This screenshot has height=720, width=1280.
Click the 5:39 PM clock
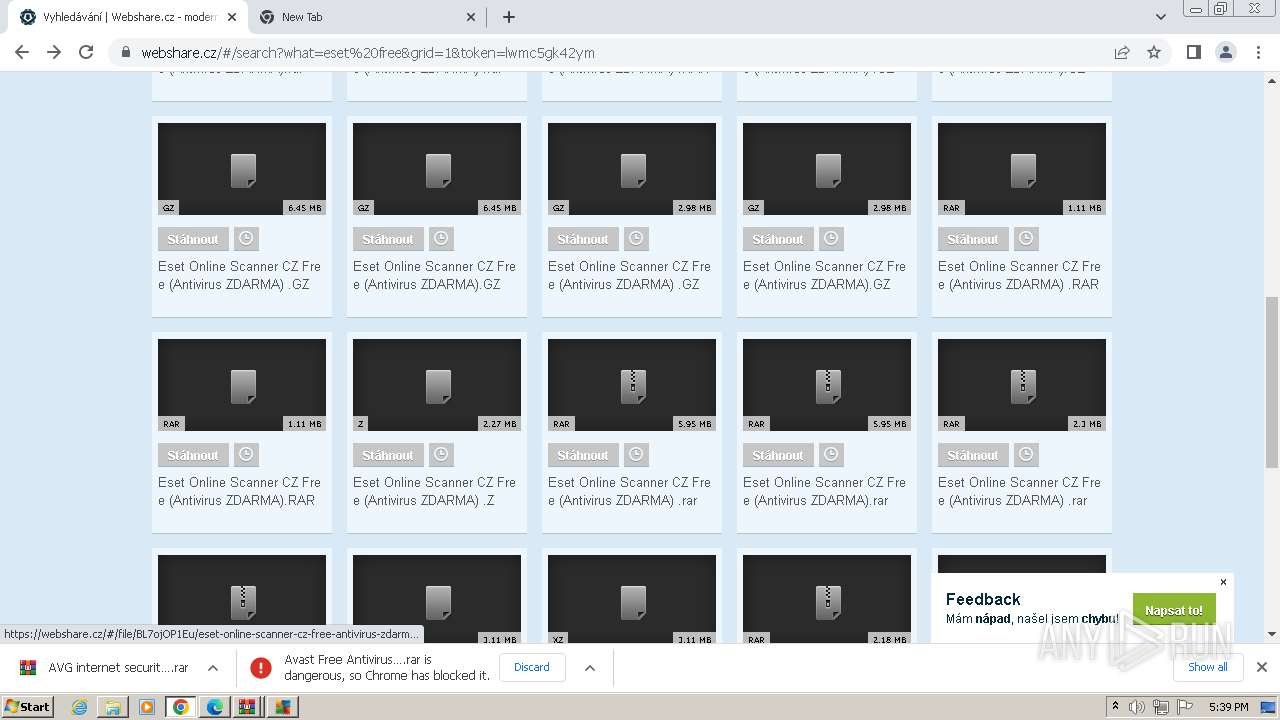(1228, 707)
